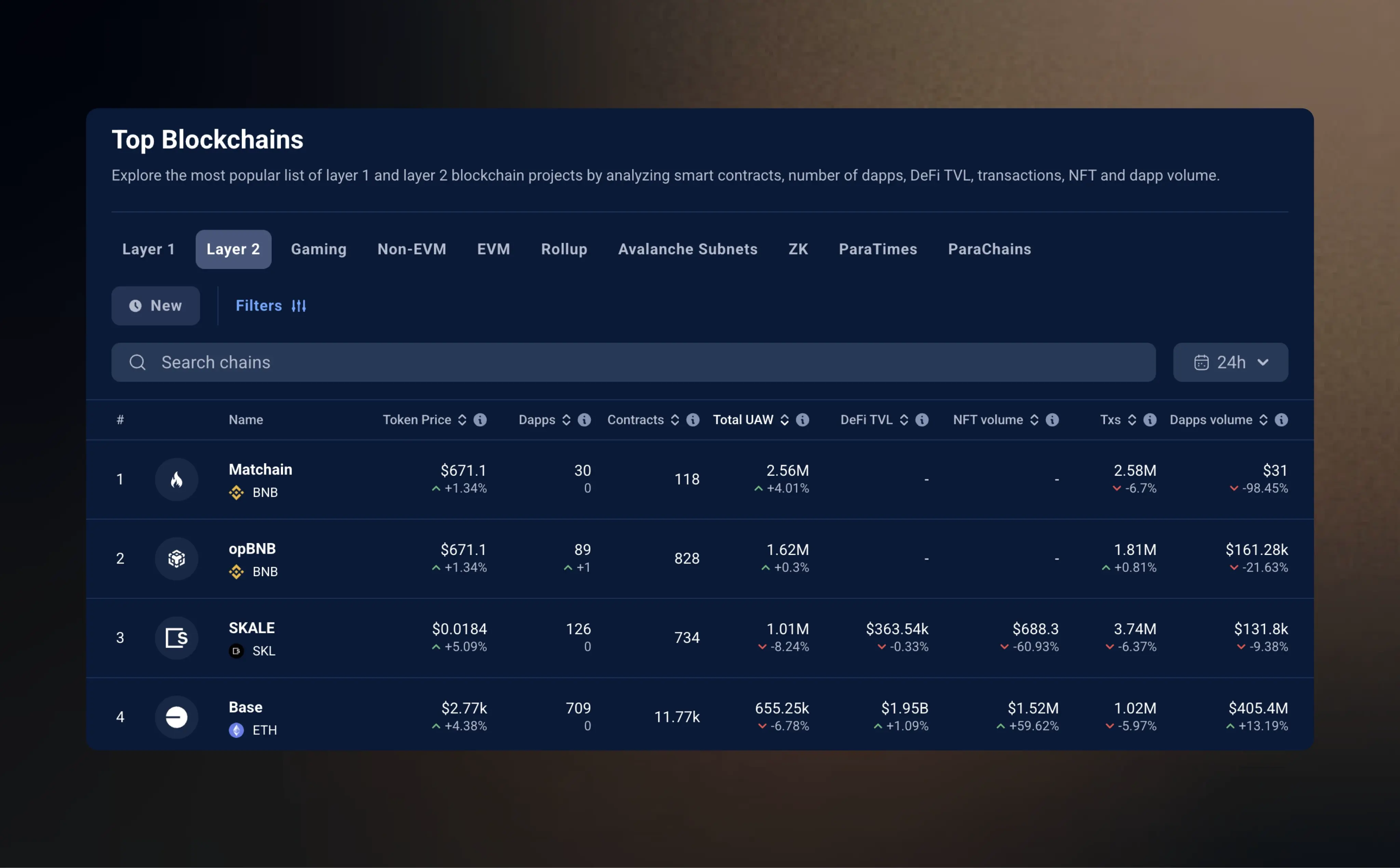Click the NFT volume info icon

point(1052,420)
